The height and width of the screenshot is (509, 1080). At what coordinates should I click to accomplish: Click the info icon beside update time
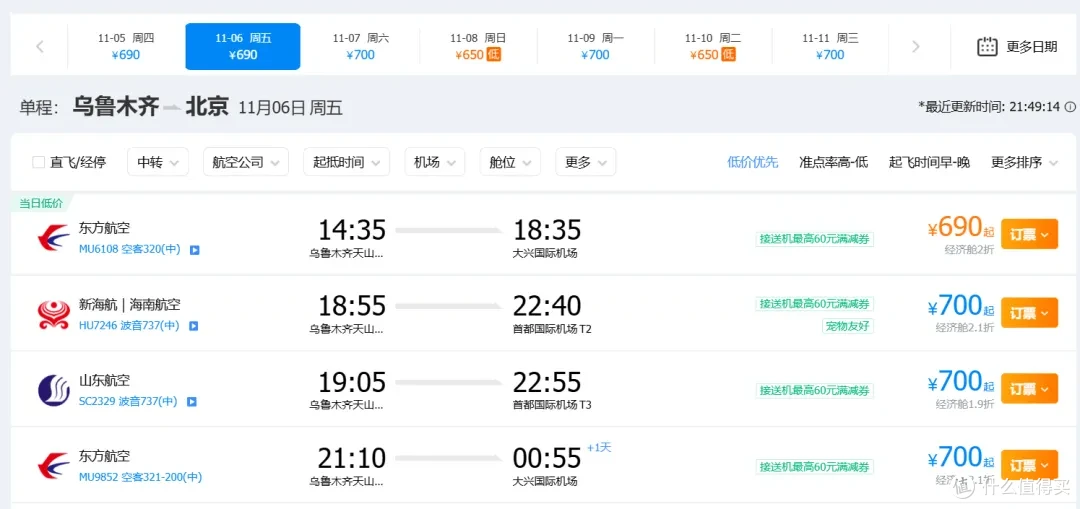click(x=1070, y=107)
